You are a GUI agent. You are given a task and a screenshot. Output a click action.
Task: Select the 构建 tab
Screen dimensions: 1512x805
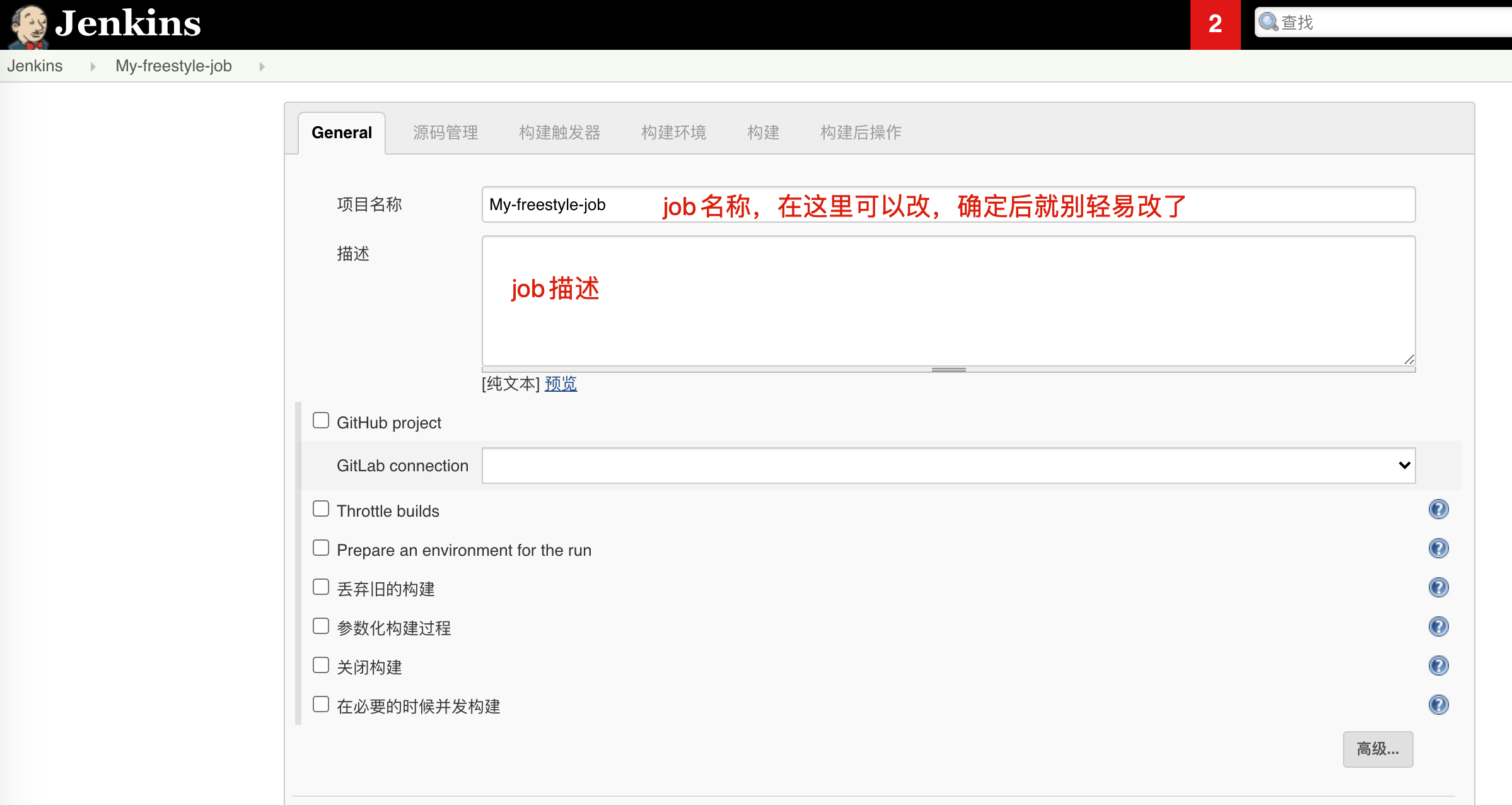pos(763,132)
